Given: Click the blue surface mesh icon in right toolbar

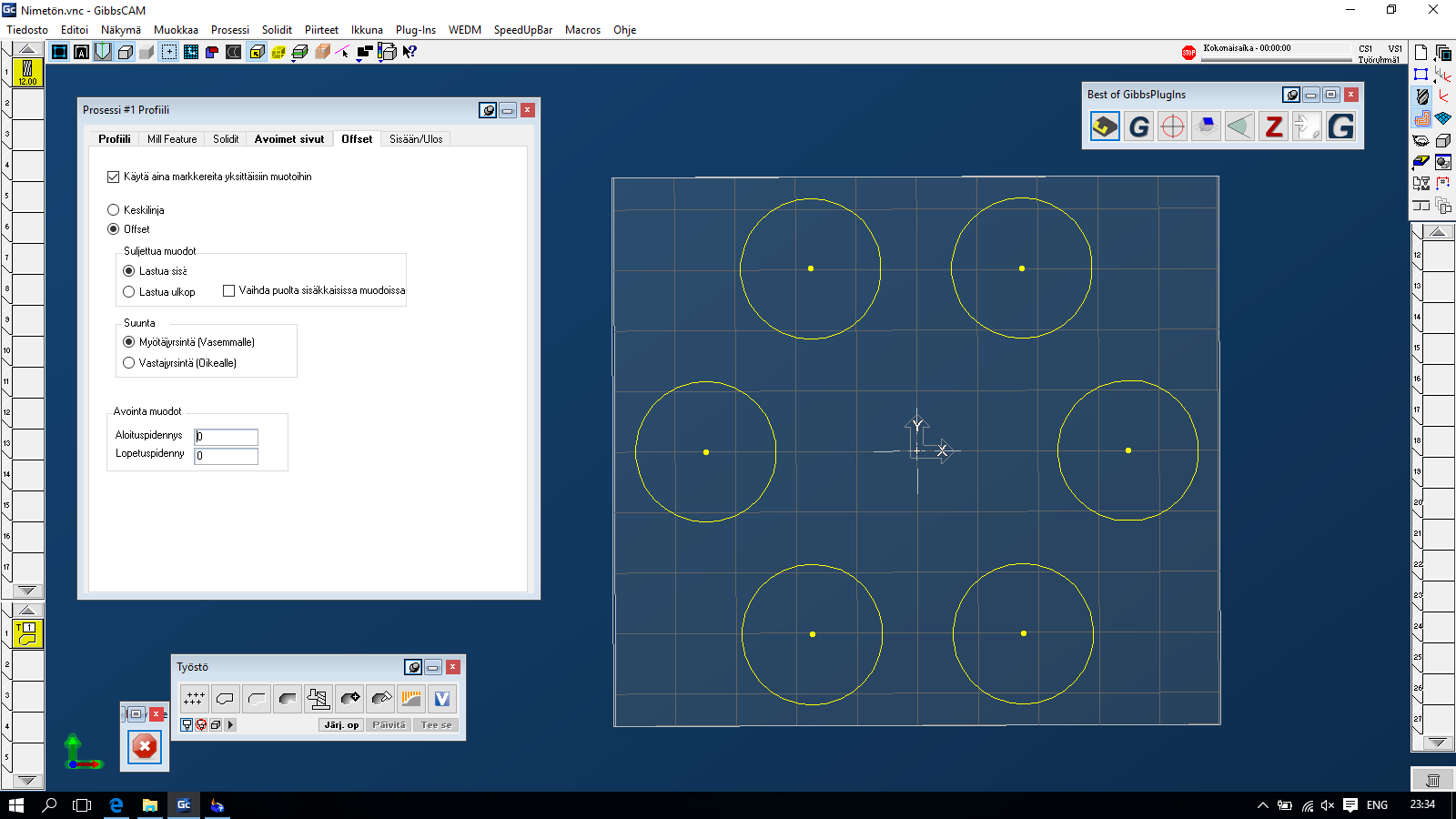Looking at the screenshot, I should [x=1443, y=118].
